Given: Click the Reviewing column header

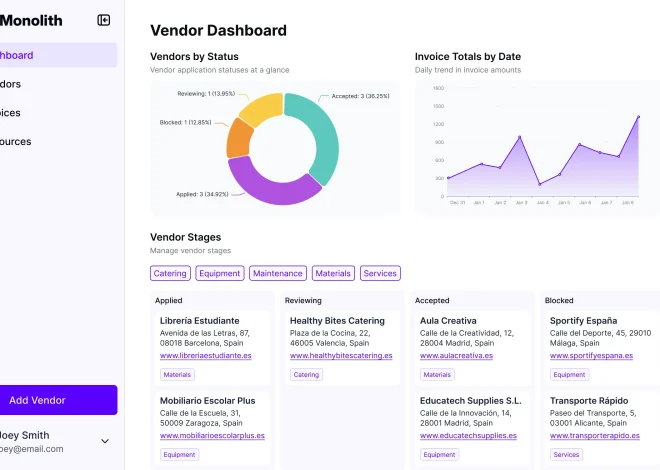Looking at the screenshot, I should [x=303, y=300].
